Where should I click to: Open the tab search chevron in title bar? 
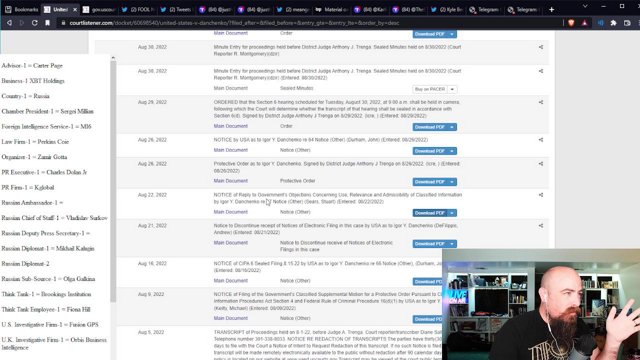tap(585, 7)
